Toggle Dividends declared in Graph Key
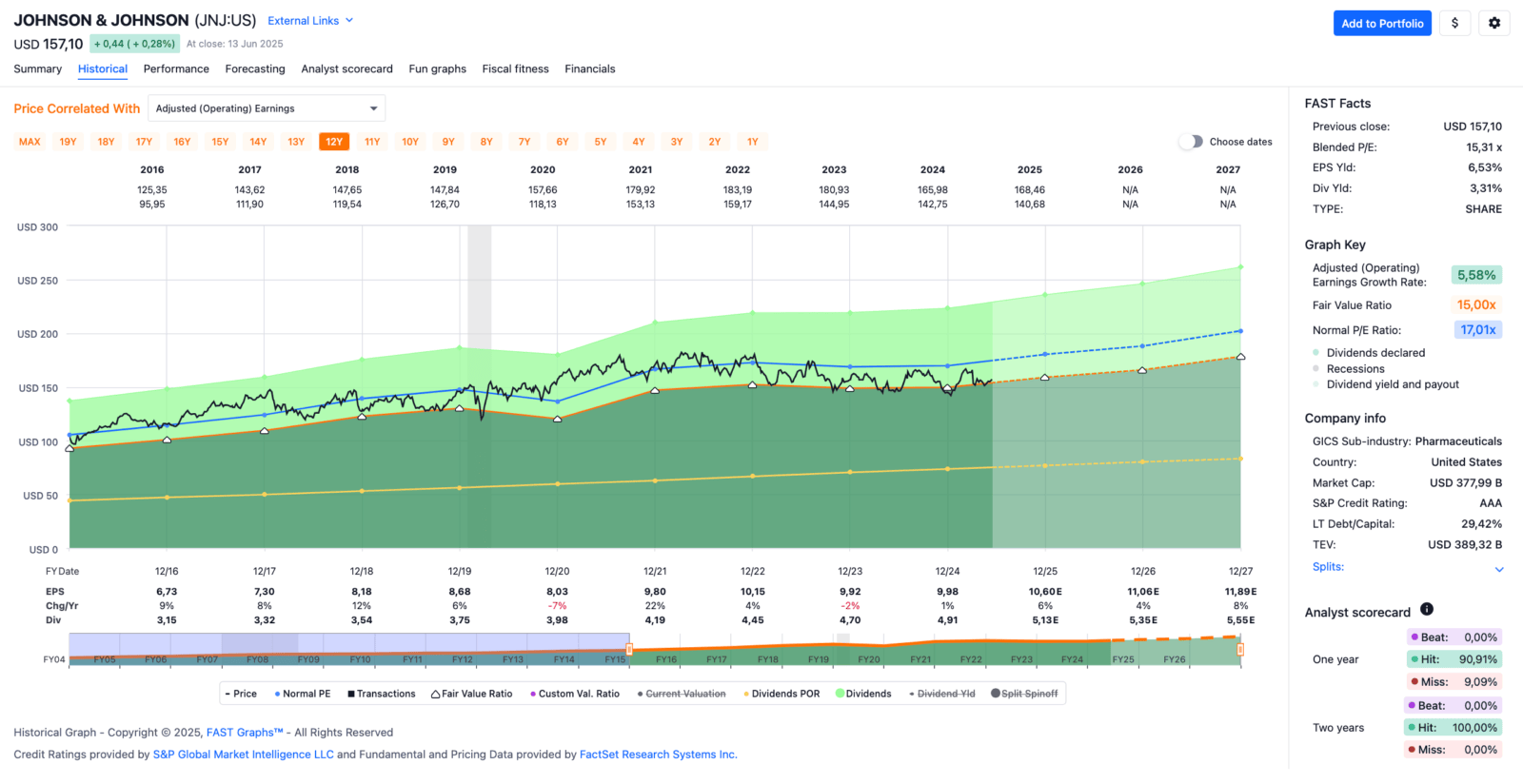The height and width of the screenshot is (784, 1523). 1369,353
